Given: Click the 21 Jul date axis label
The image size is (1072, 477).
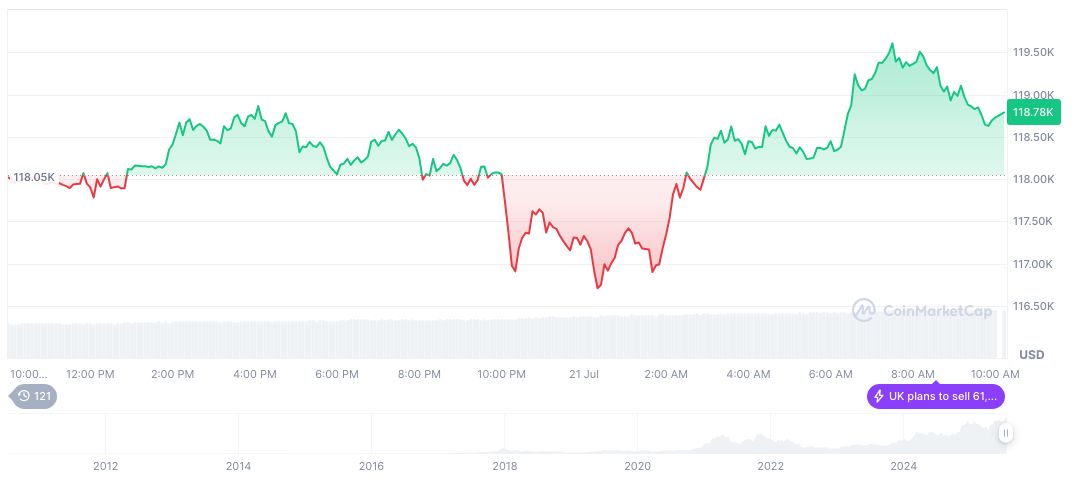Looking at the screenshot, I should (583, 374).
